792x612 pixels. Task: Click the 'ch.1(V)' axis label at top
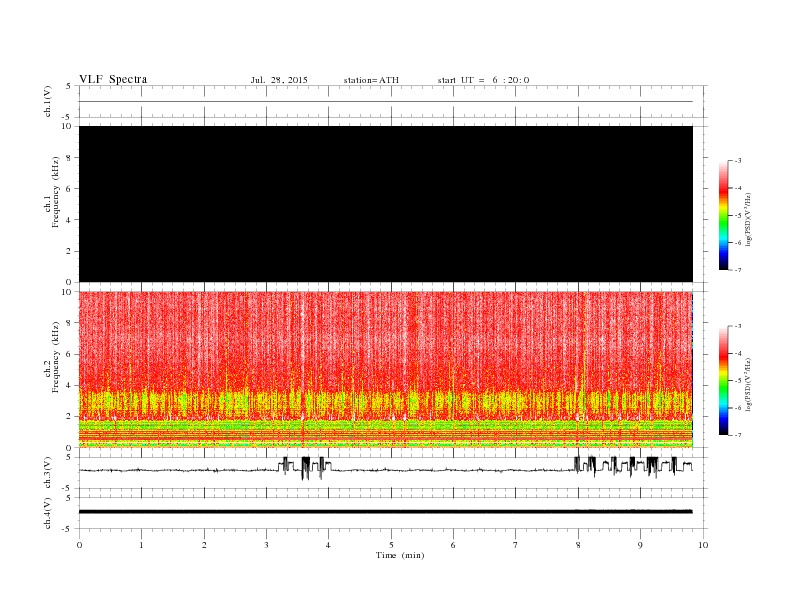pos(48,101)
